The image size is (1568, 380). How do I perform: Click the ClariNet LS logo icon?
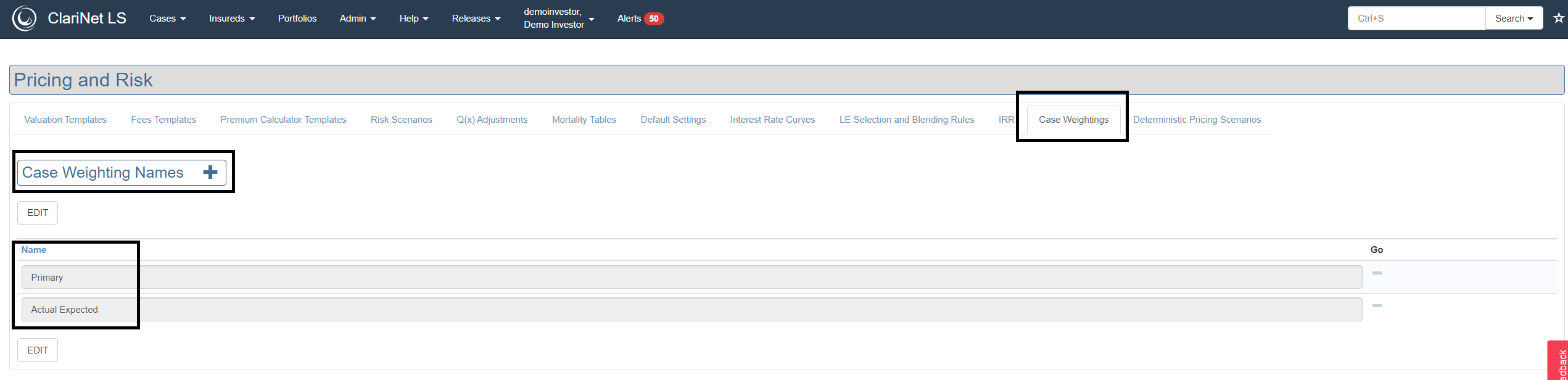click(25, 19)
